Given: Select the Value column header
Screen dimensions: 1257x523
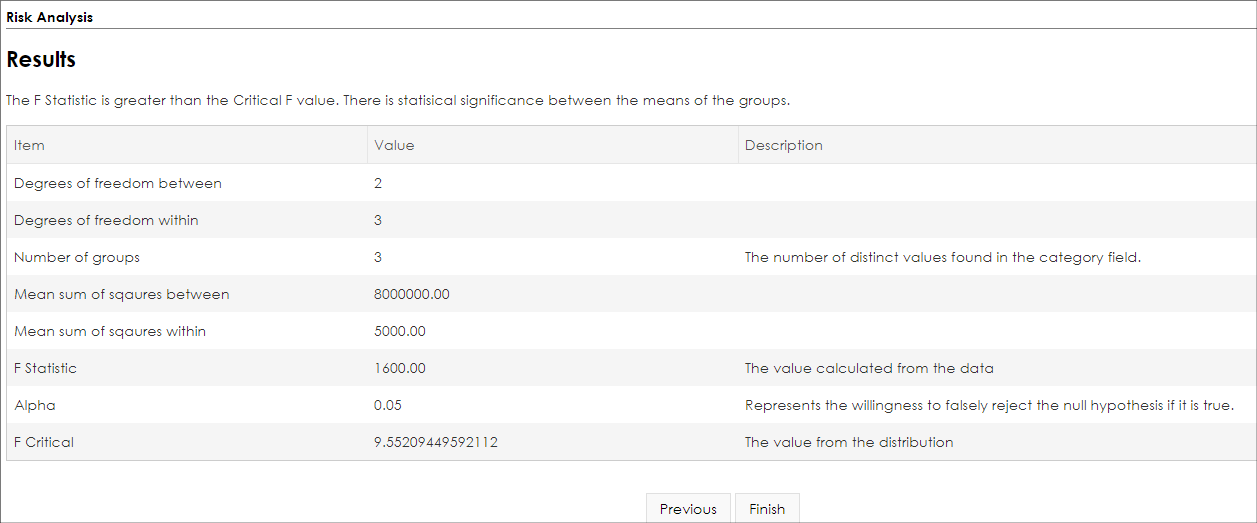Looking at the screenshot, I should pos(552,145).
